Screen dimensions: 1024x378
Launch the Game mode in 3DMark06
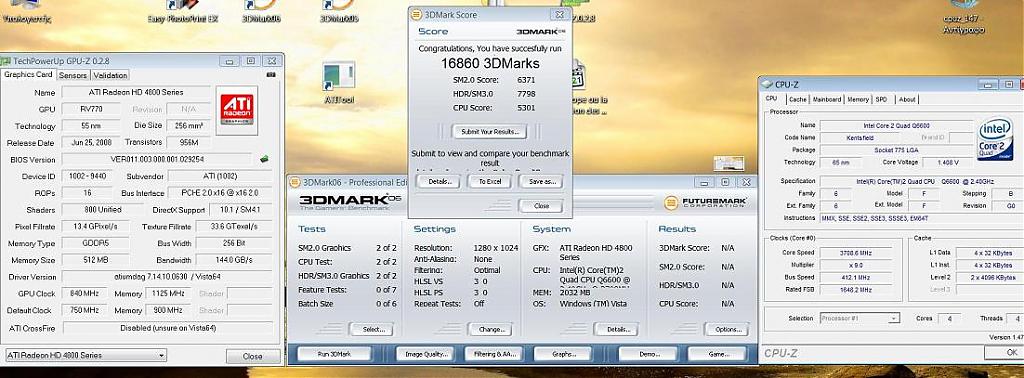pyautogui.click(x=718, y=354)
